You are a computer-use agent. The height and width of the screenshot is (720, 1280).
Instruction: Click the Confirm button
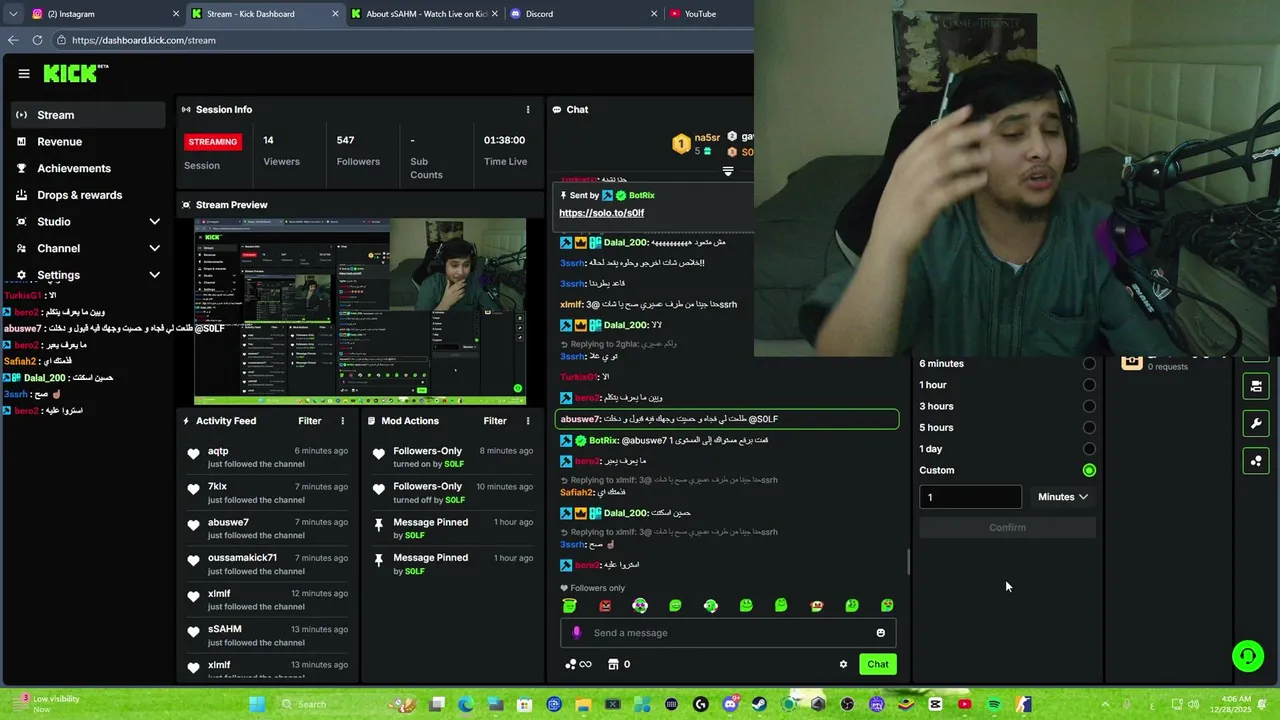pos(1007,527)
